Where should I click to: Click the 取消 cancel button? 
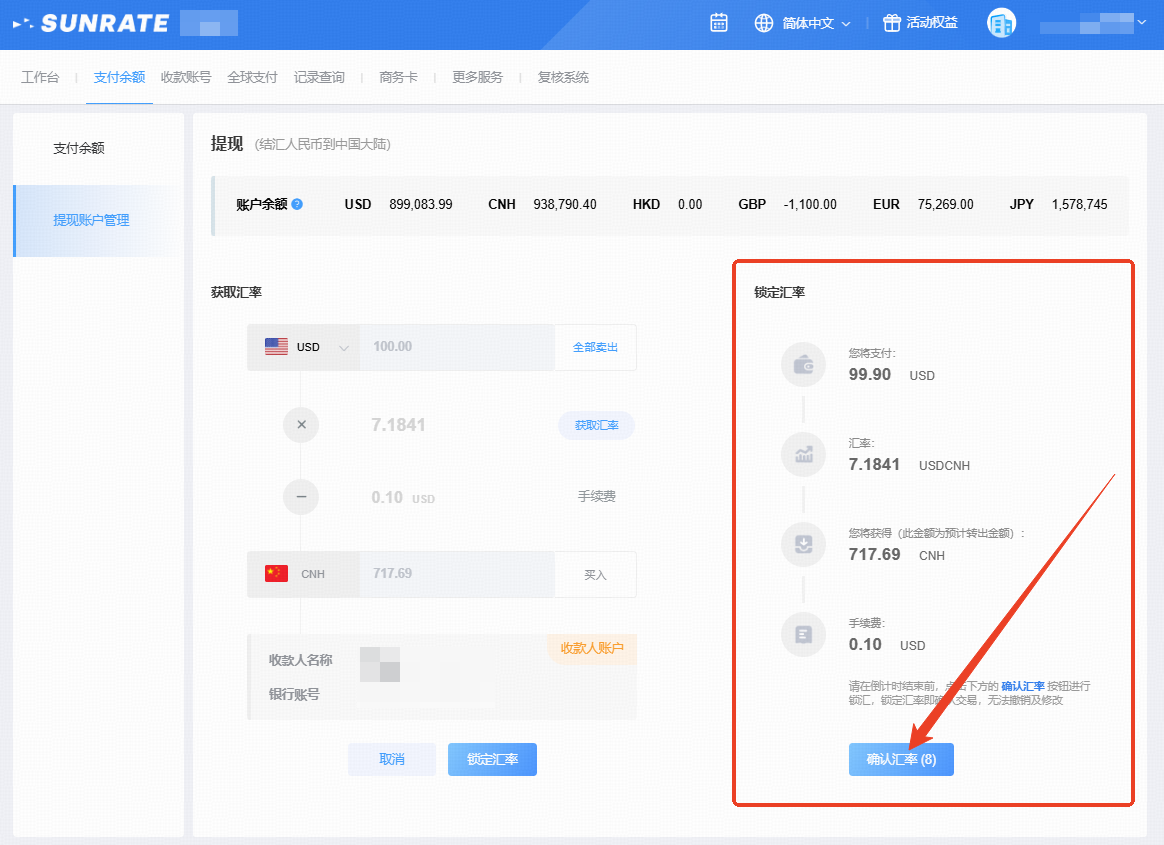[392, 759]
